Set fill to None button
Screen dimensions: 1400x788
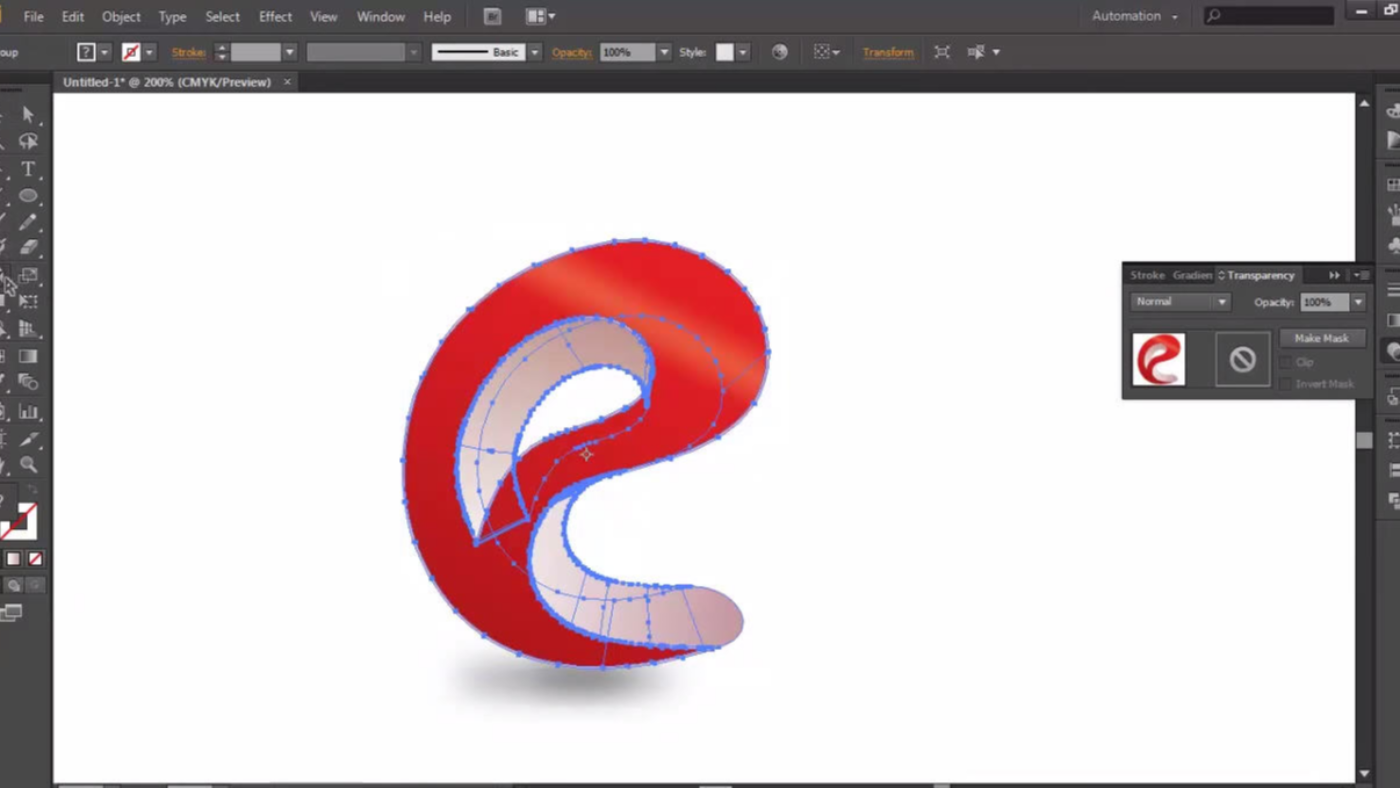pyautogui.click(x=35, y=559)
